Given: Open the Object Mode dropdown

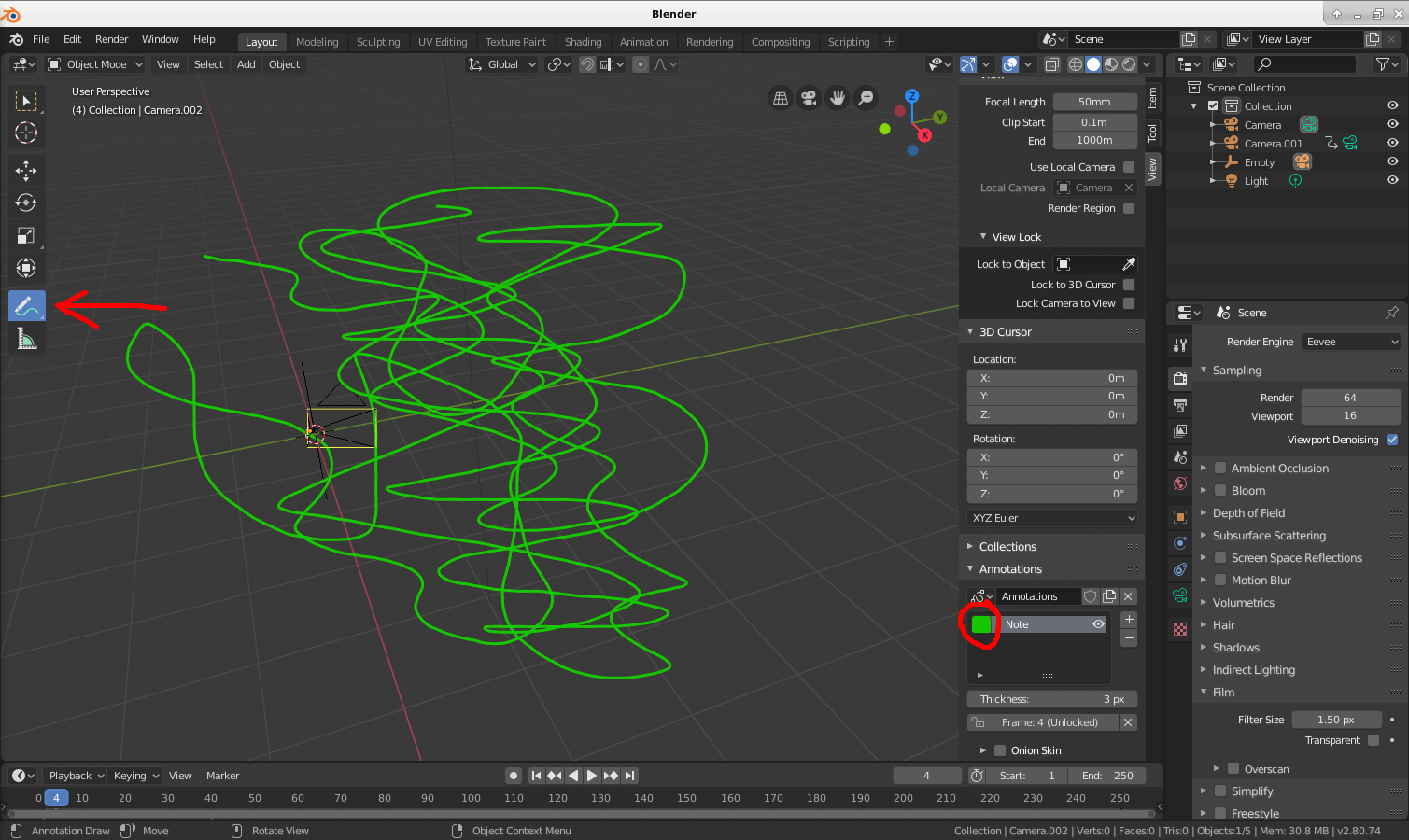Looking at the screenshot, I should pyautogui.click(x=95, y=64).
